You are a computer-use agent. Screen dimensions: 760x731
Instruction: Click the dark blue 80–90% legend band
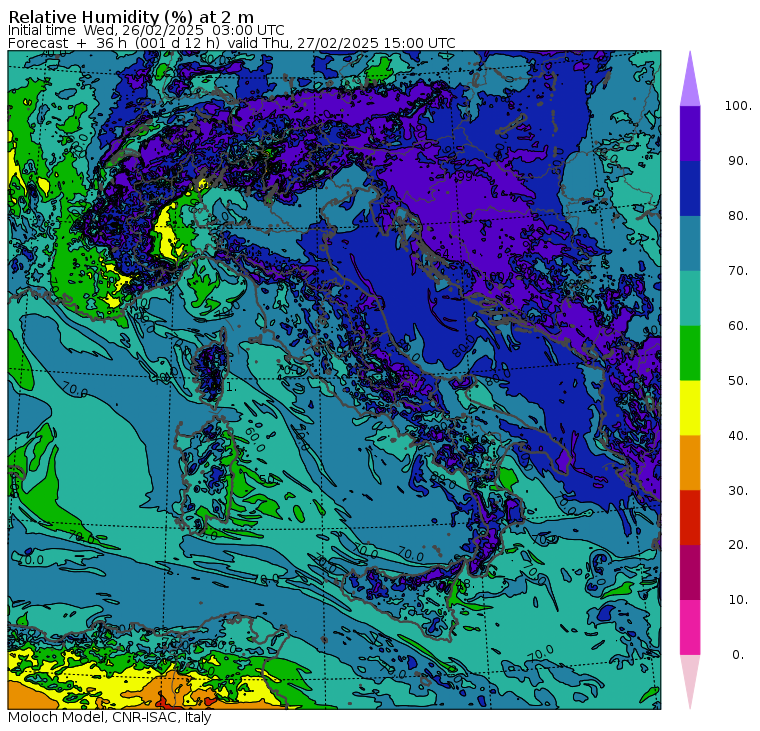pos(690,188)
